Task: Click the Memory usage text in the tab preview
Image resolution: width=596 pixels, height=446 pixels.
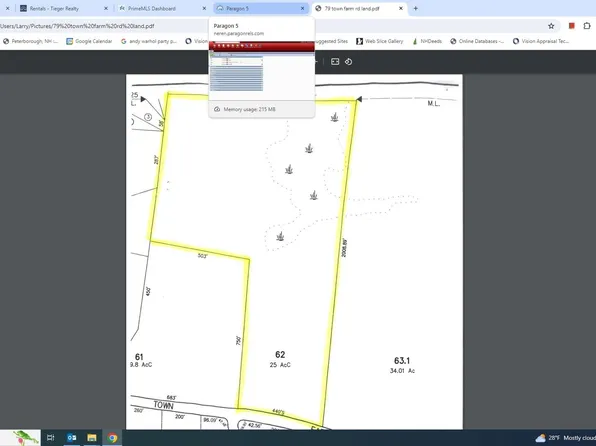Action: [x=249, y=110]
